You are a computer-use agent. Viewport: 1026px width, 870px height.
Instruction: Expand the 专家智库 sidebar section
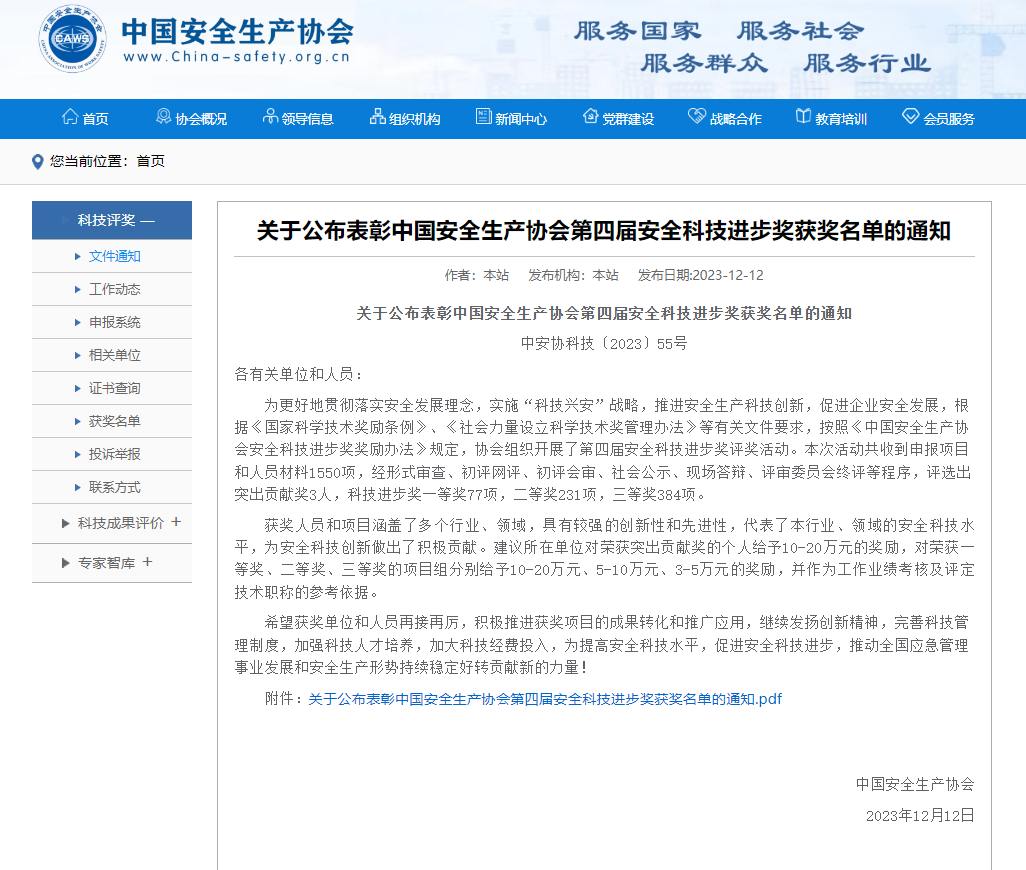[112, 563]
